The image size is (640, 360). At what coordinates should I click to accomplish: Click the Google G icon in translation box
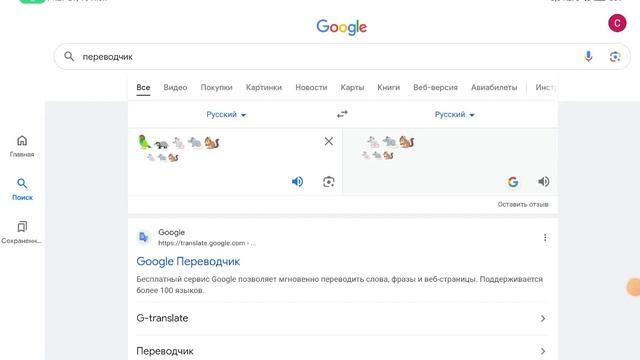[x=513, y=182]
